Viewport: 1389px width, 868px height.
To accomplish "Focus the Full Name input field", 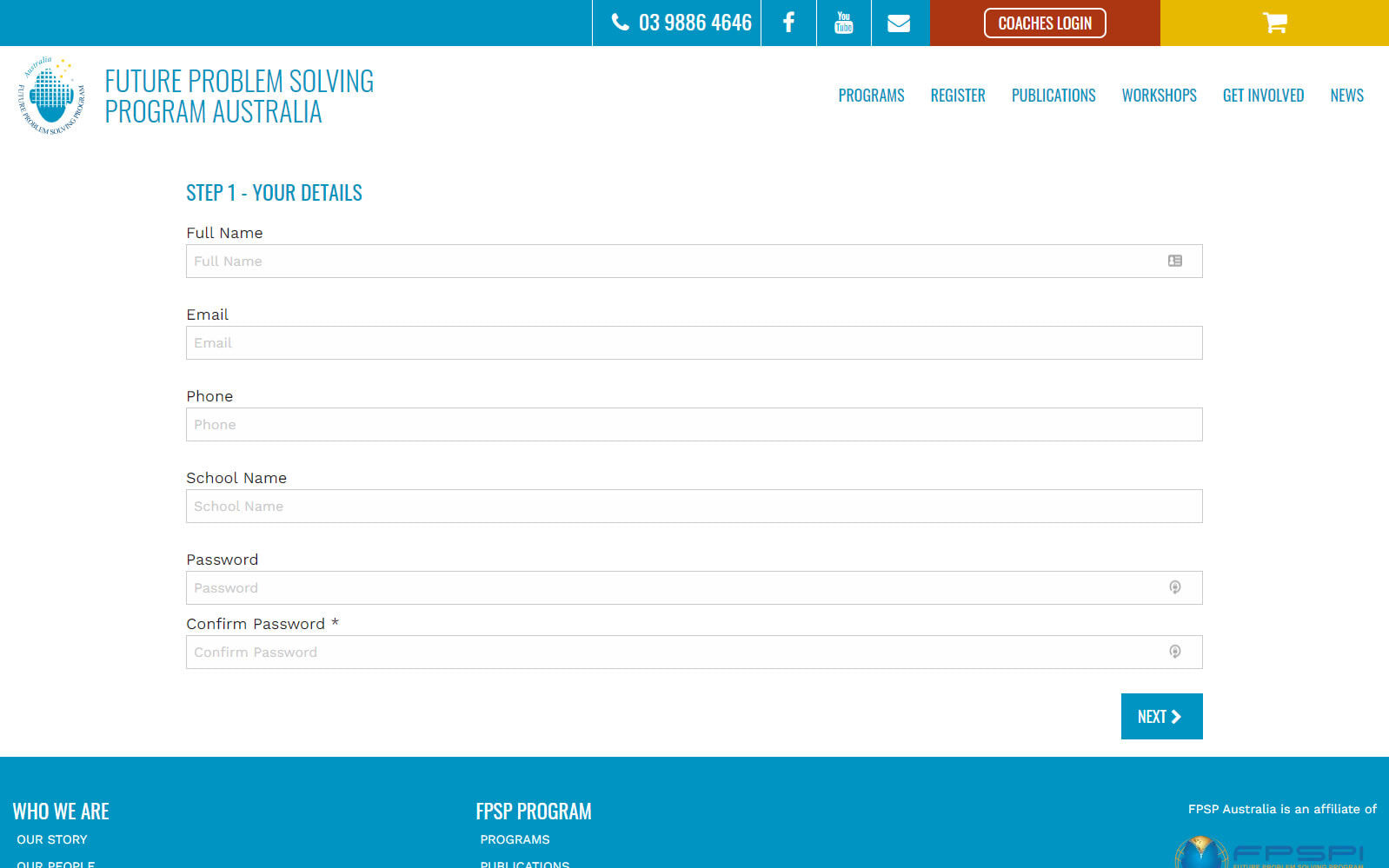I will 694,262.
